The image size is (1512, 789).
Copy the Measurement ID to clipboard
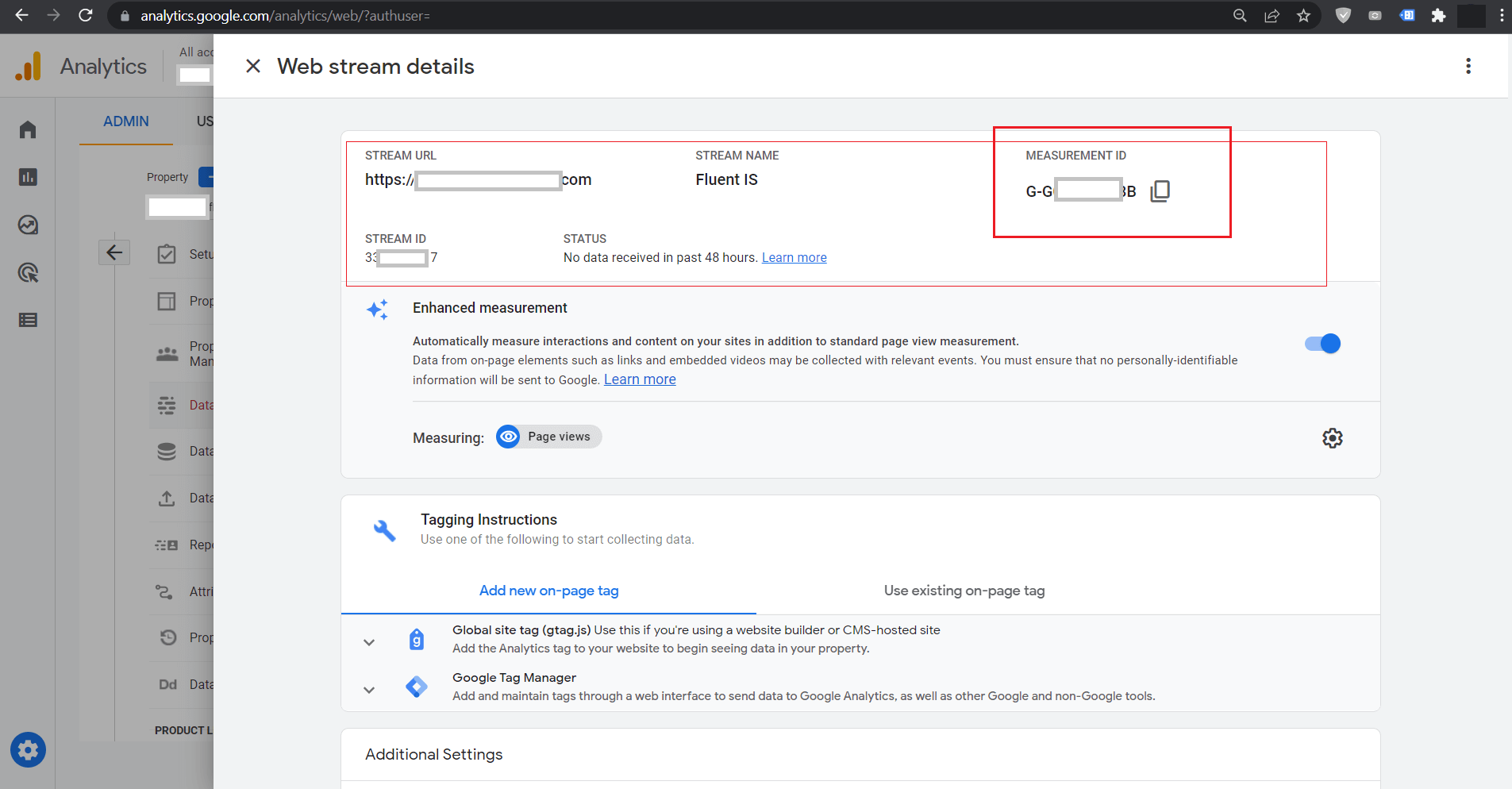click(1160, 191)
